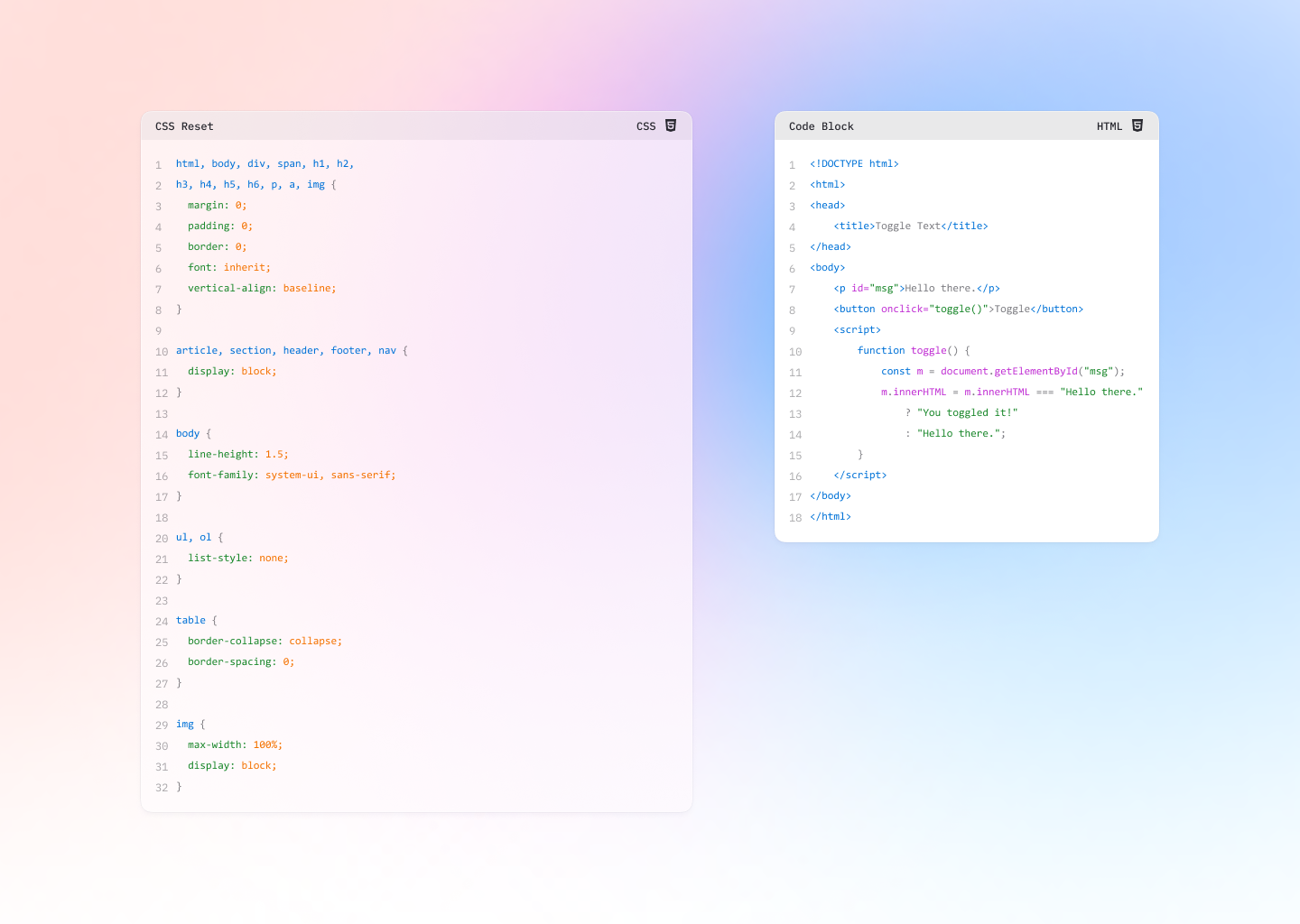Image resolution: width=1300 pixels, height=924 pixels.
Task: Click the "max-width: 100%;" declaration
Action: (x=236, y=745)
